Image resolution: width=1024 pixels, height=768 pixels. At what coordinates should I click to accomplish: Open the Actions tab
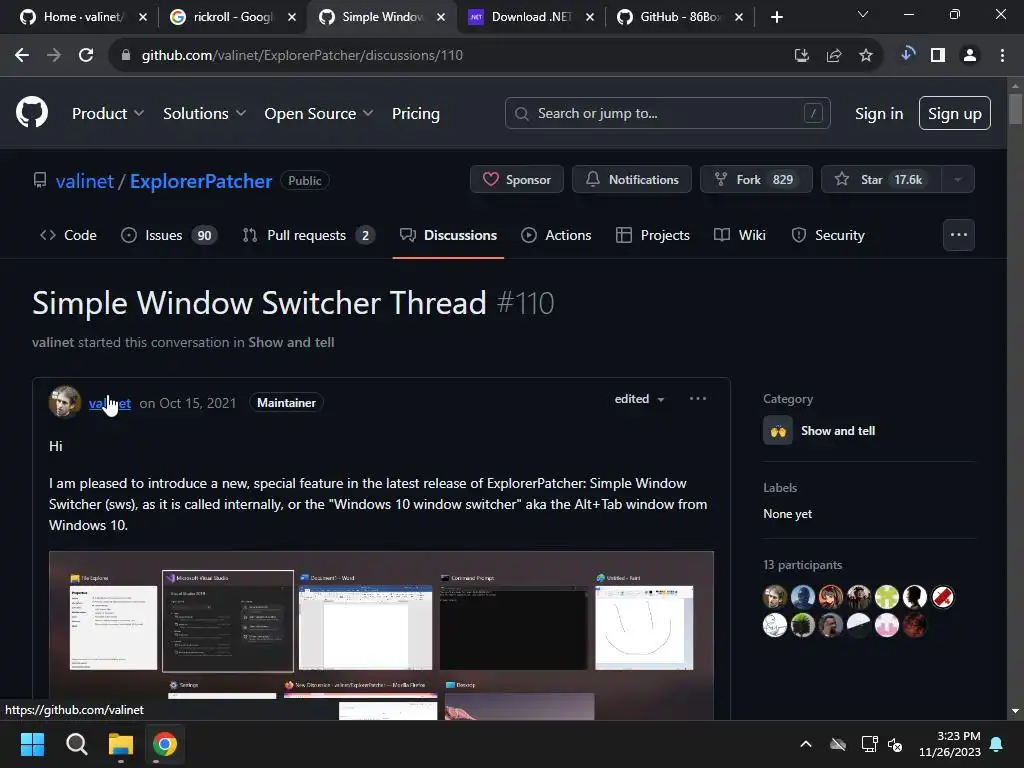[556, 235]
